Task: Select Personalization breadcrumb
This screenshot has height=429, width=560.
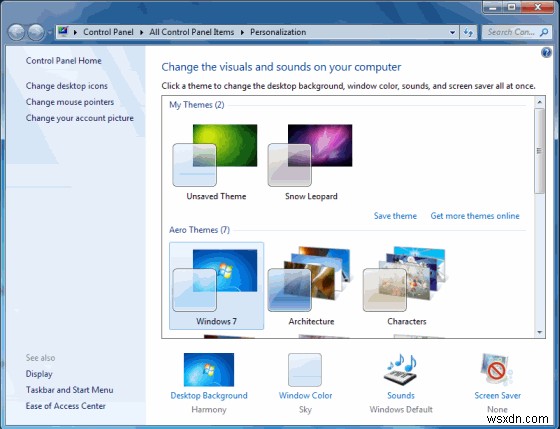Action: 278,32
